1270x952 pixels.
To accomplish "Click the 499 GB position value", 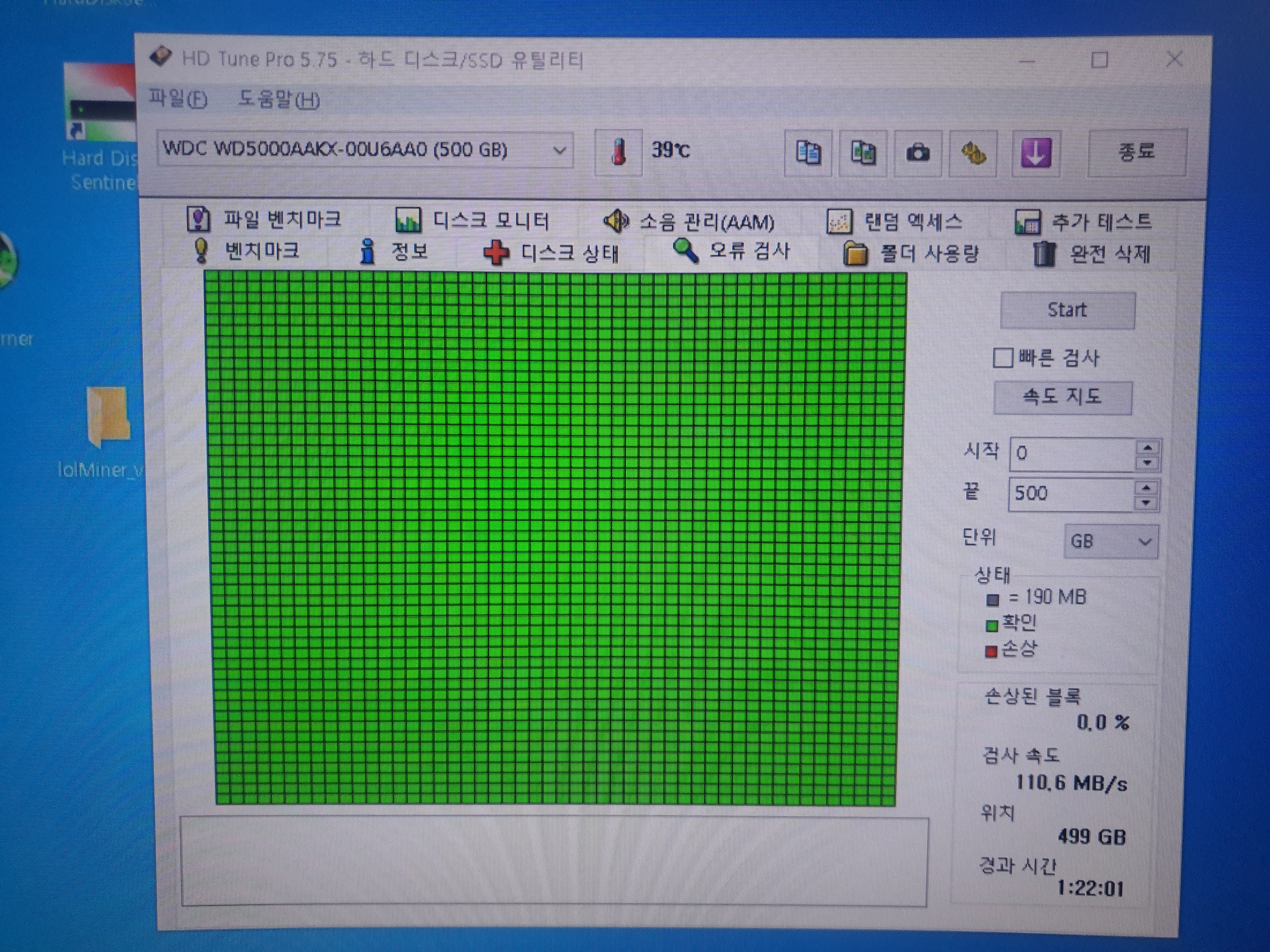I will [x=1091, y=837].
